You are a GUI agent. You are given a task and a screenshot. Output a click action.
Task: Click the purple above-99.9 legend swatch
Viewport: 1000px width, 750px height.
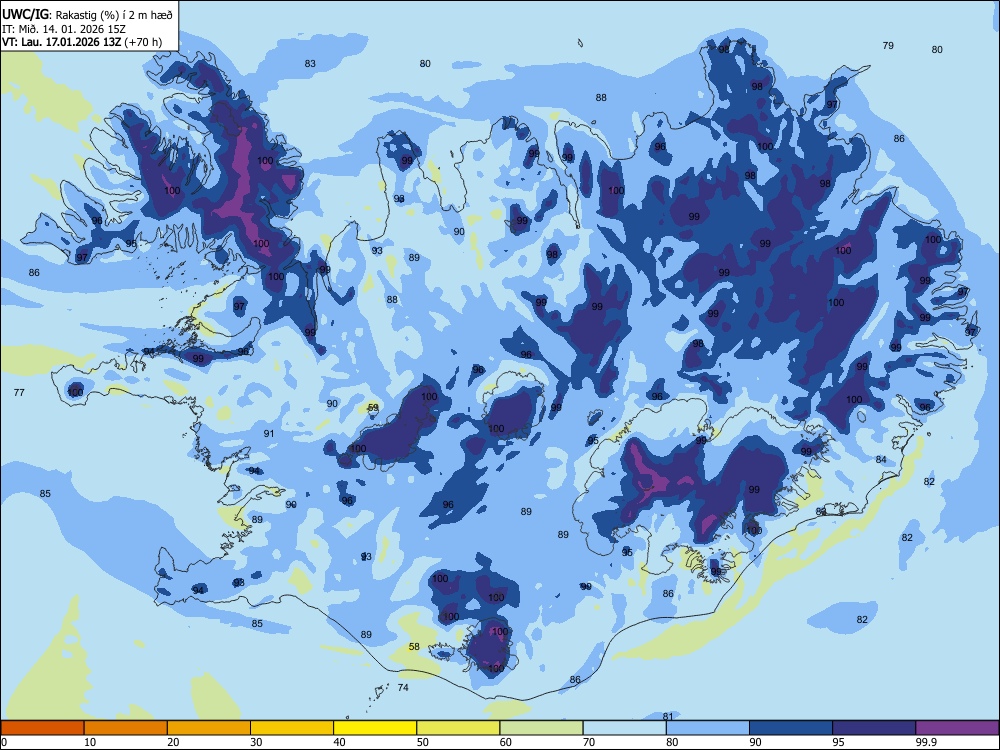[957, 728]
